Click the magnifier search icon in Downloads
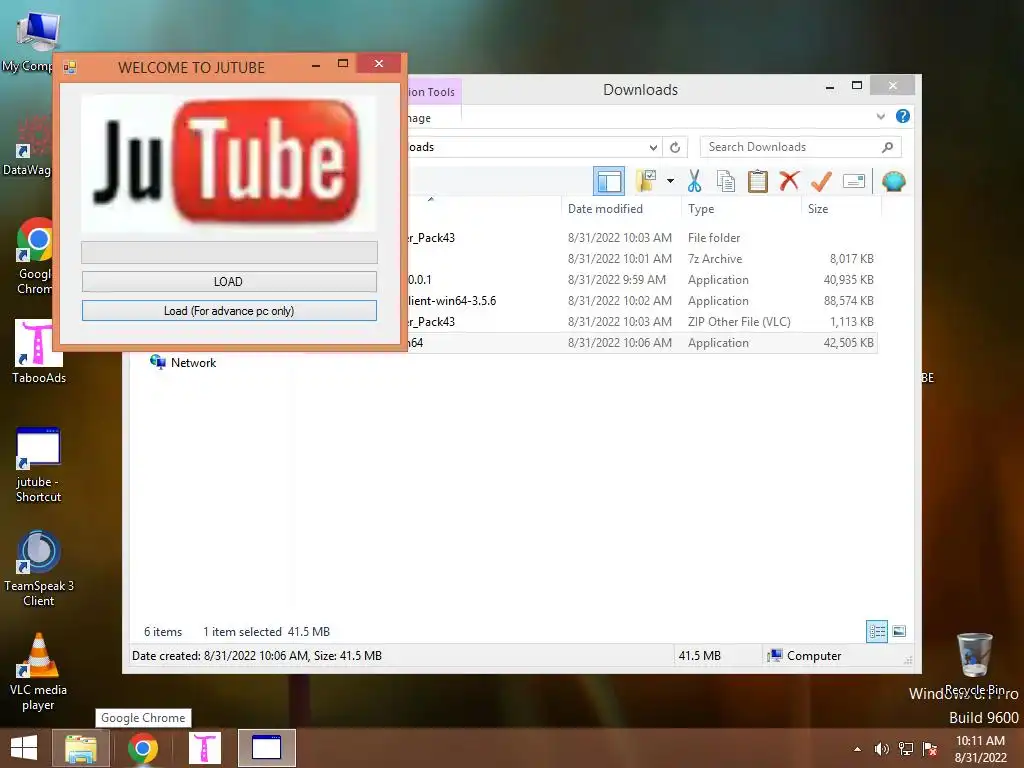The width and height of the screenshot is (1024, 768). tap(887, 147)
